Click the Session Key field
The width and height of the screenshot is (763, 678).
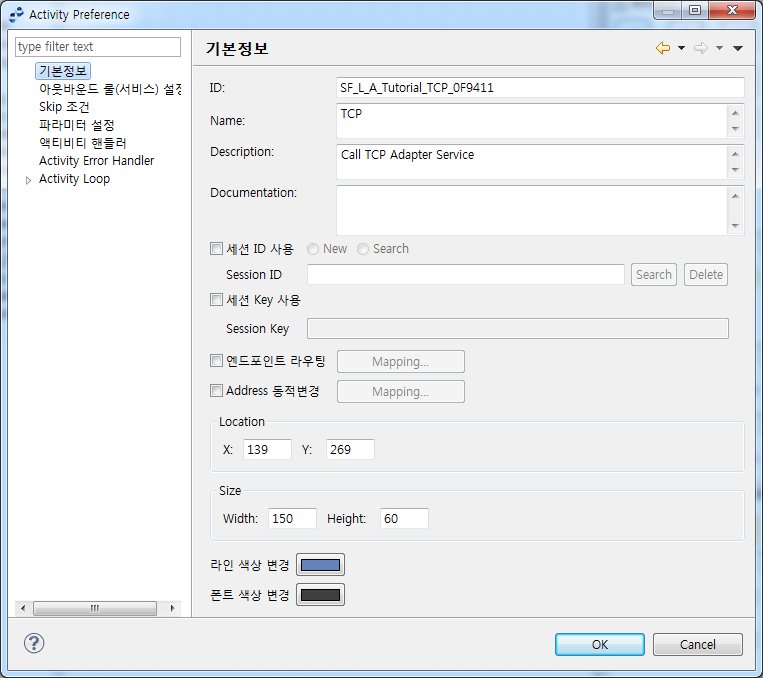[518, 329]
